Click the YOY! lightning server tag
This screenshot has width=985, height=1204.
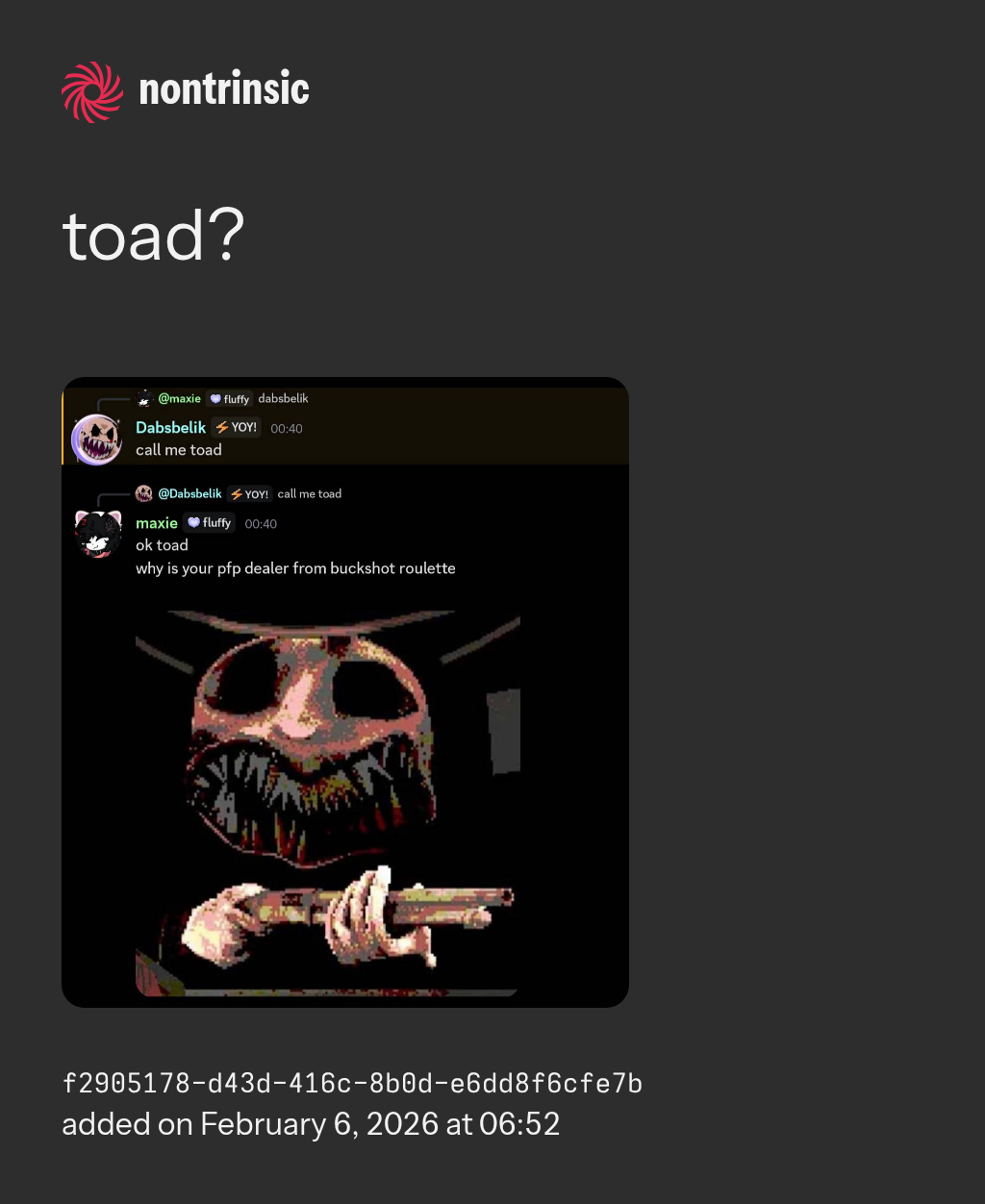tap(236, 427)
